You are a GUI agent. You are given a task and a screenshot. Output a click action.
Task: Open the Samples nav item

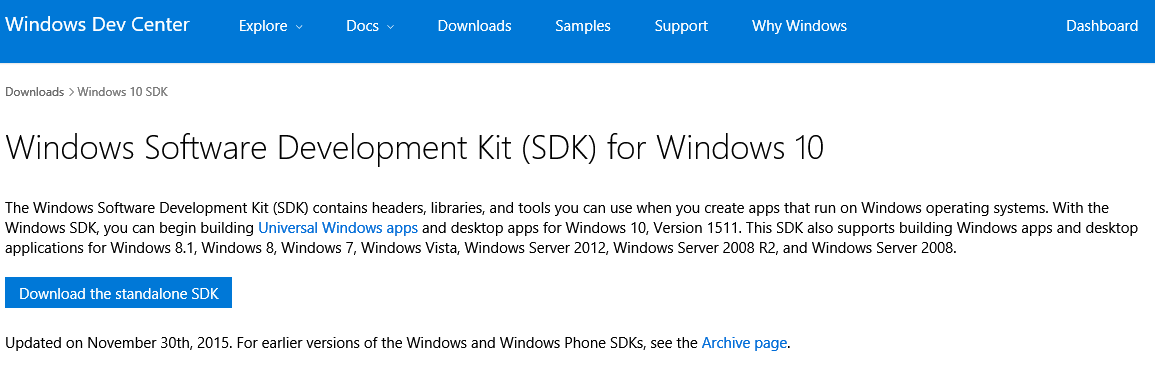[583, 26]
